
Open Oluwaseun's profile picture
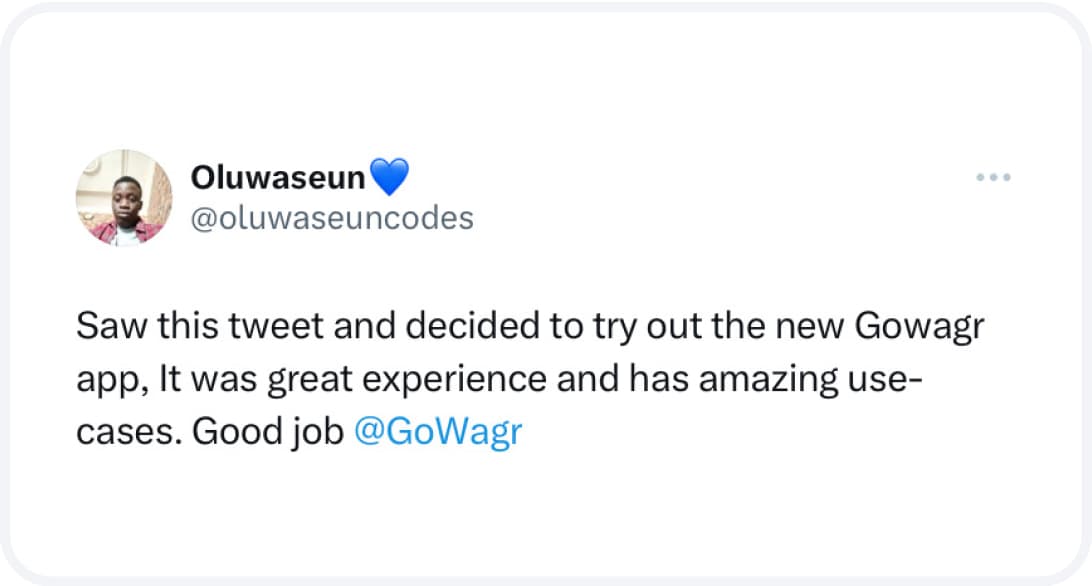click(x=124, y=198)
